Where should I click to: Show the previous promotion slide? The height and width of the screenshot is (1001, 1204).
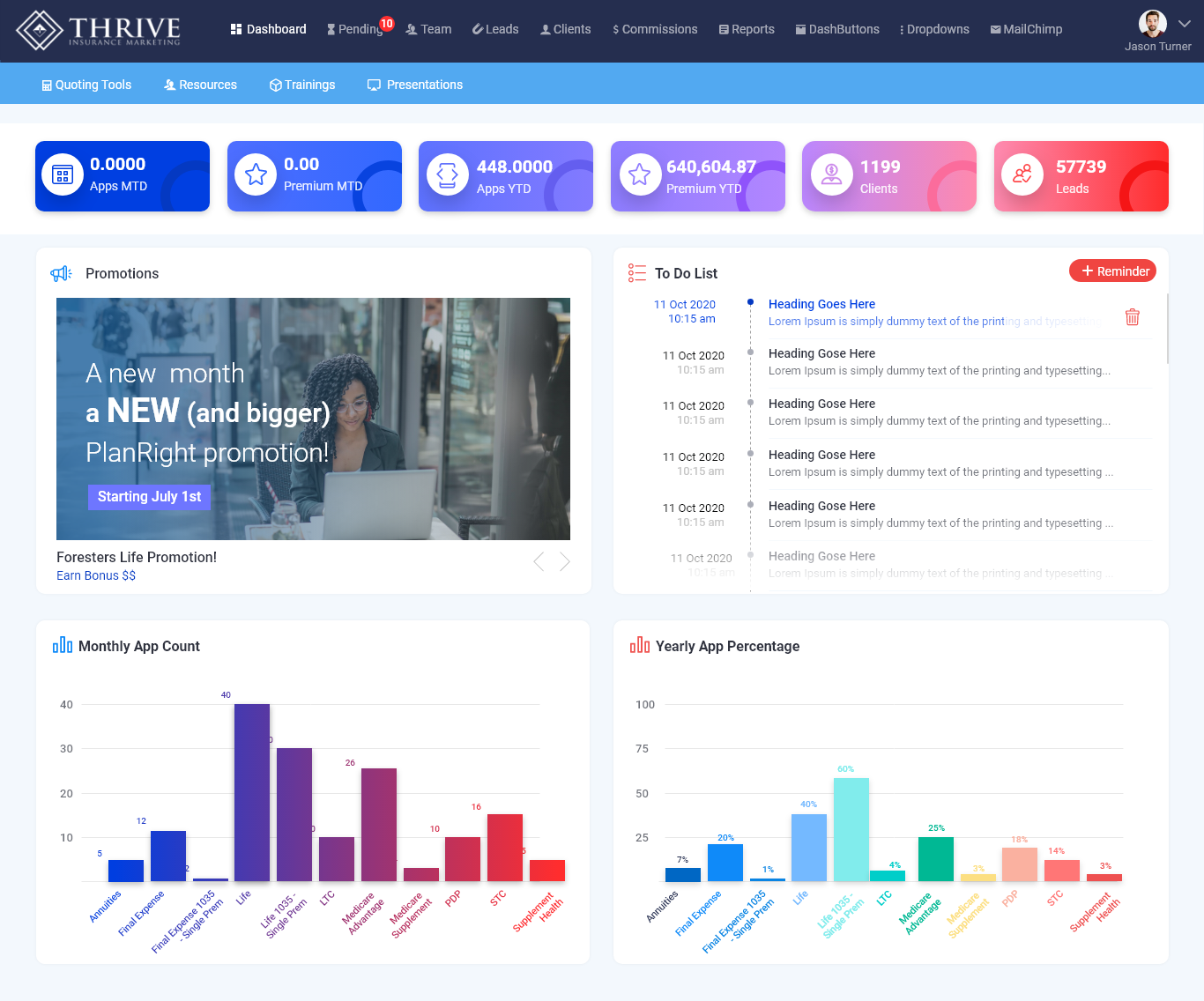pyautogui.click(x=539, y=561)
